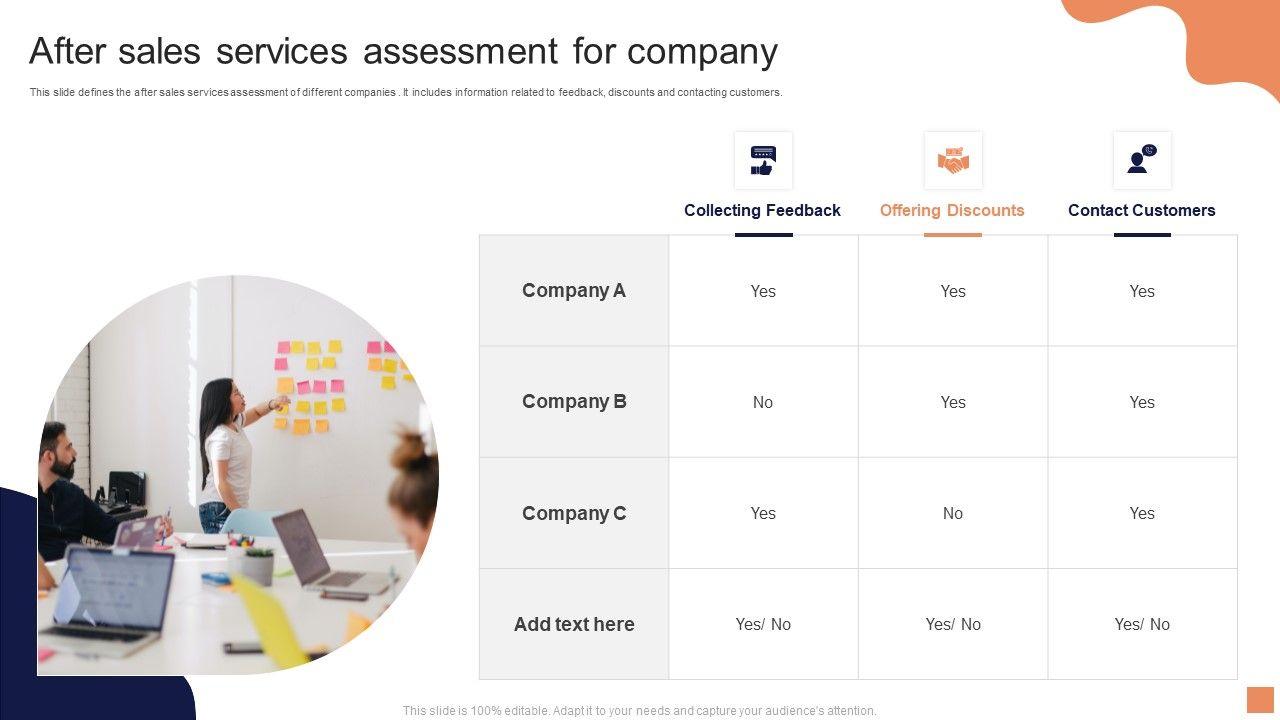
Task: Click the thumbs-up feedback chat icon
Action: click(763, 160)
